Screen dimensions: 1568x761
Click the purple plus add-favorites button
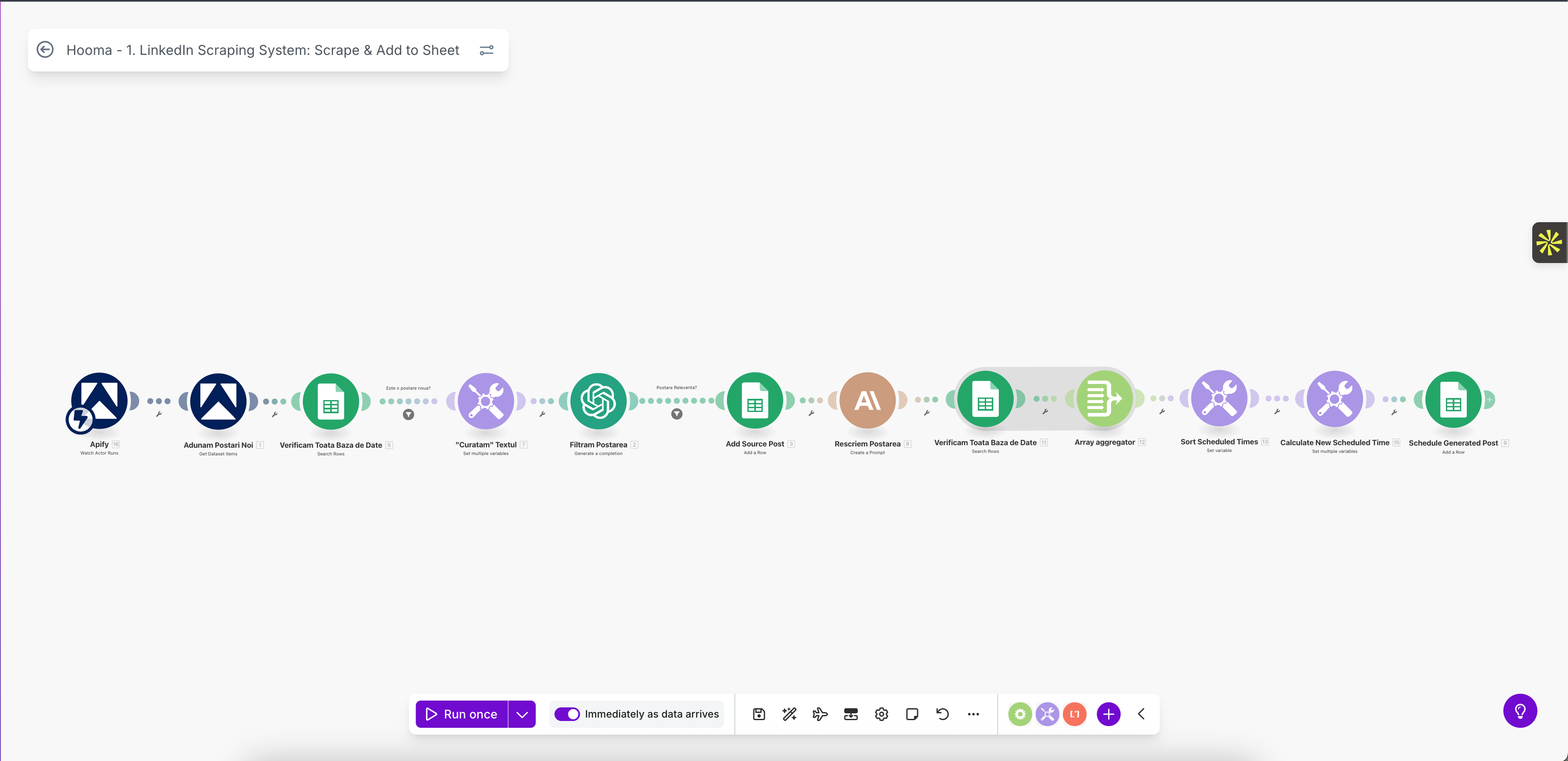(1109, 714)
